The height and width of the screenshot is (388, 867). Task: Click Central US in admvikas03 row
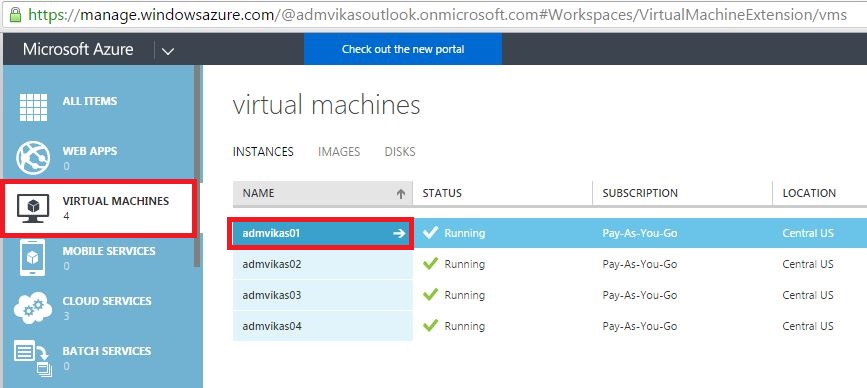coord(808,295)
